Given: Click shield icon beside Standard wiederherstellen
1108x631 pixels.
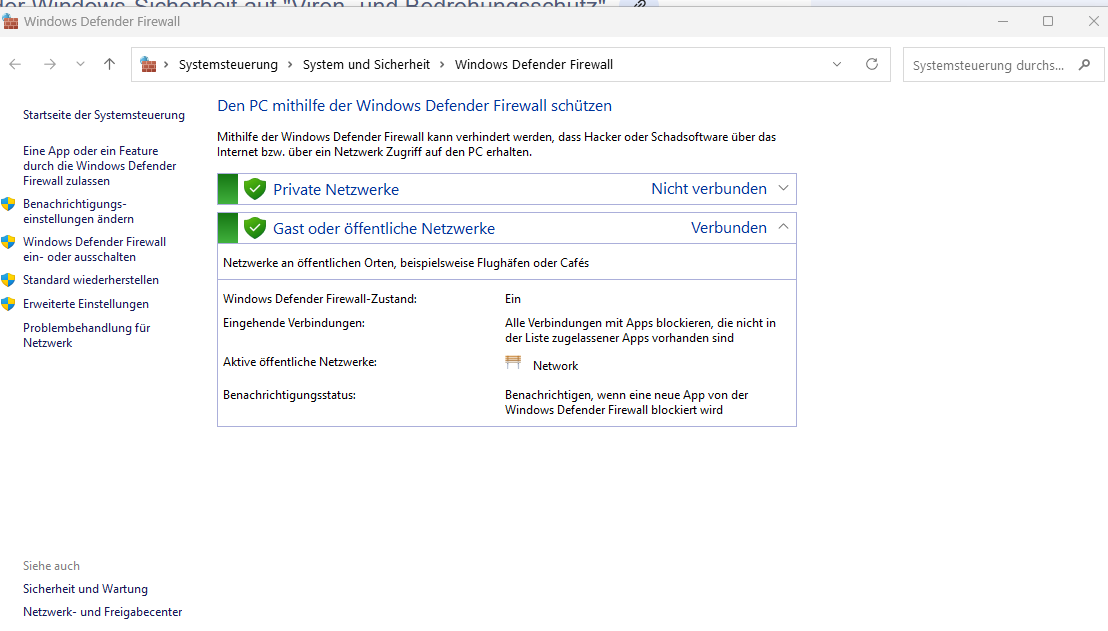Looking at the screenshot, I should [x=8, y=280].
